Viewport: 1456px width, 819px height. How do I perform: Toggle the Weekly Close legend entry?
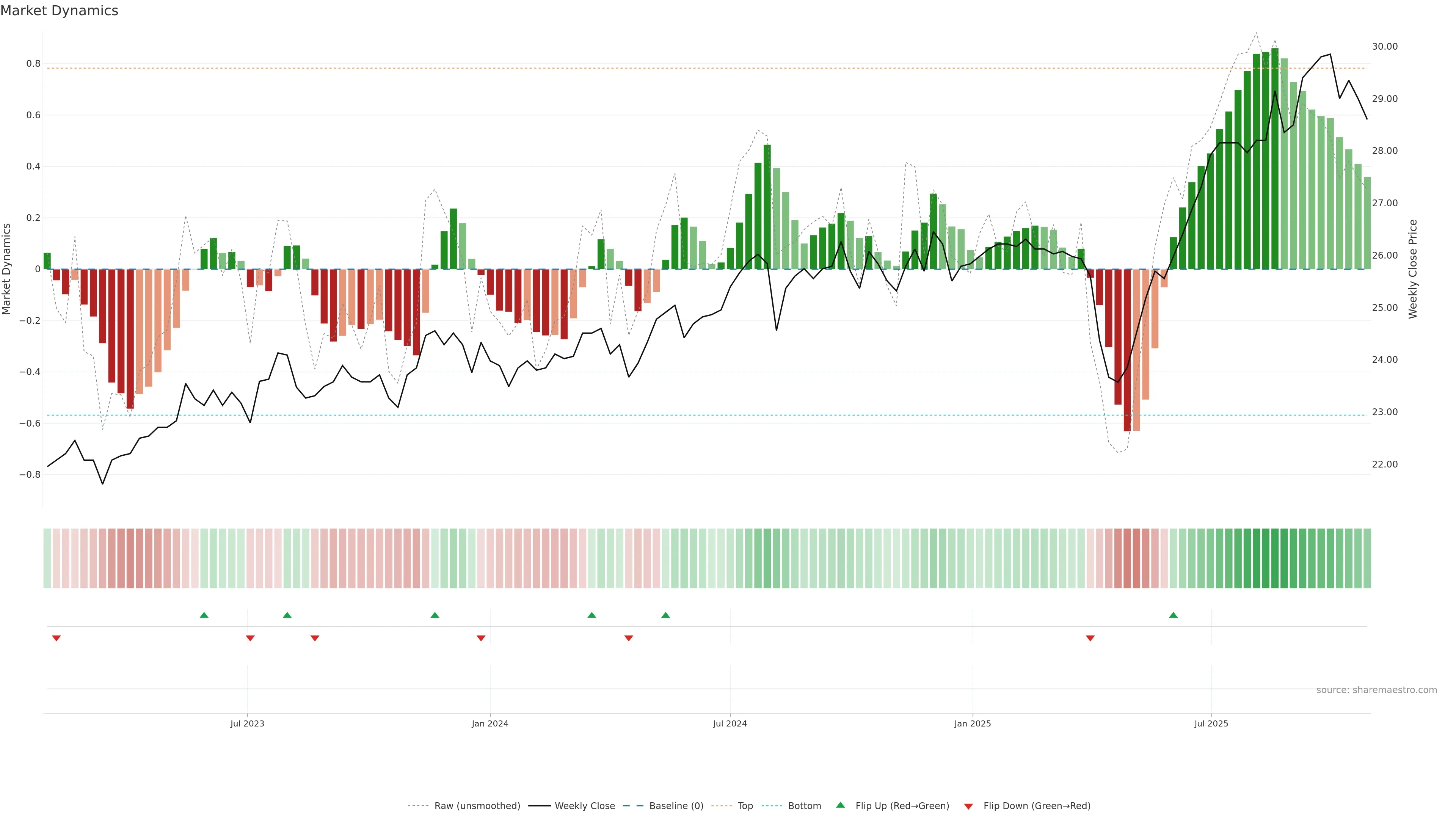click(x=584, y=806)
